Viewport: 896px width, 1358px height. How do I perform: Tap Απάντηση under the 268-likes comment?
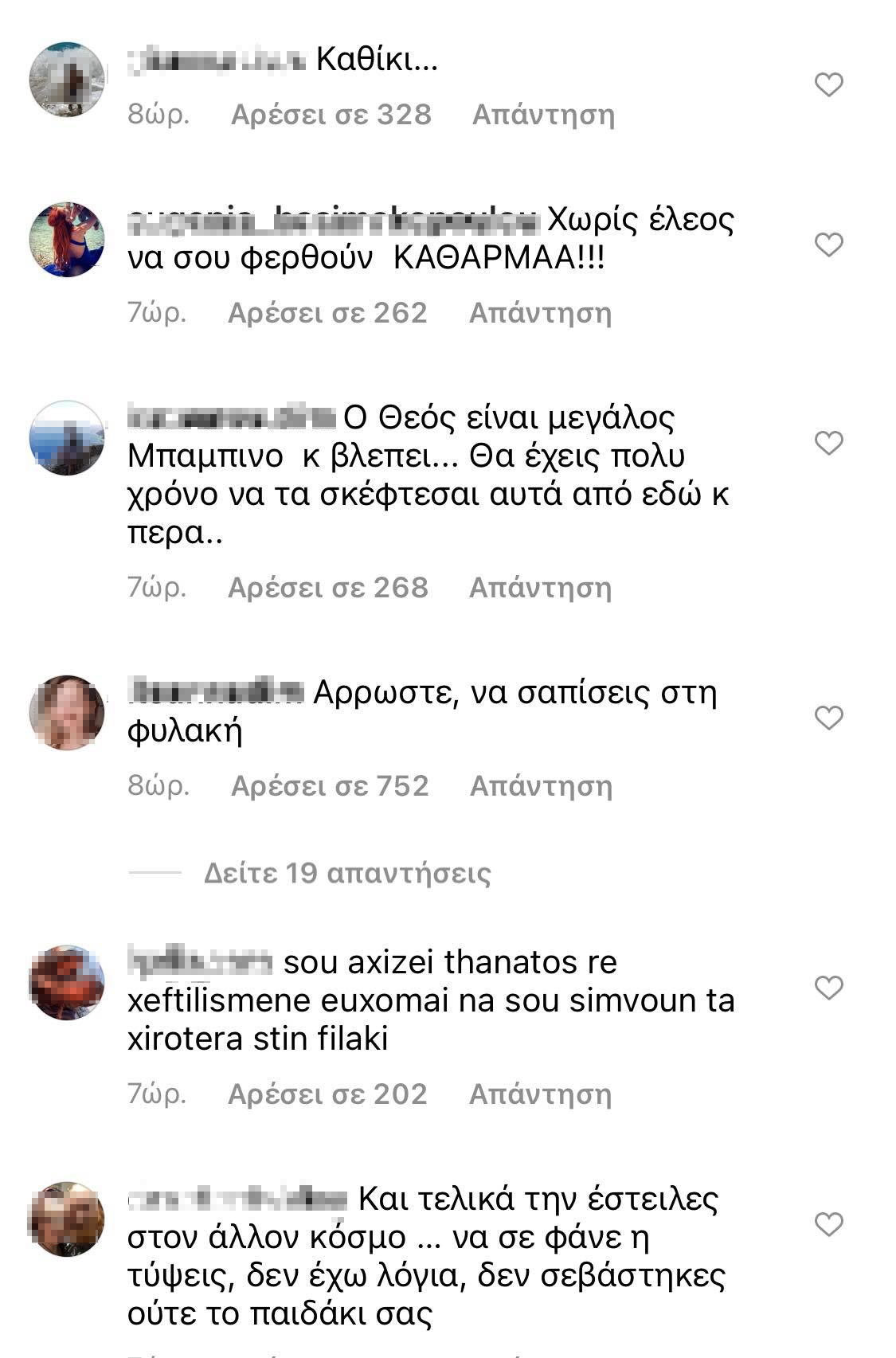point(540,588)
